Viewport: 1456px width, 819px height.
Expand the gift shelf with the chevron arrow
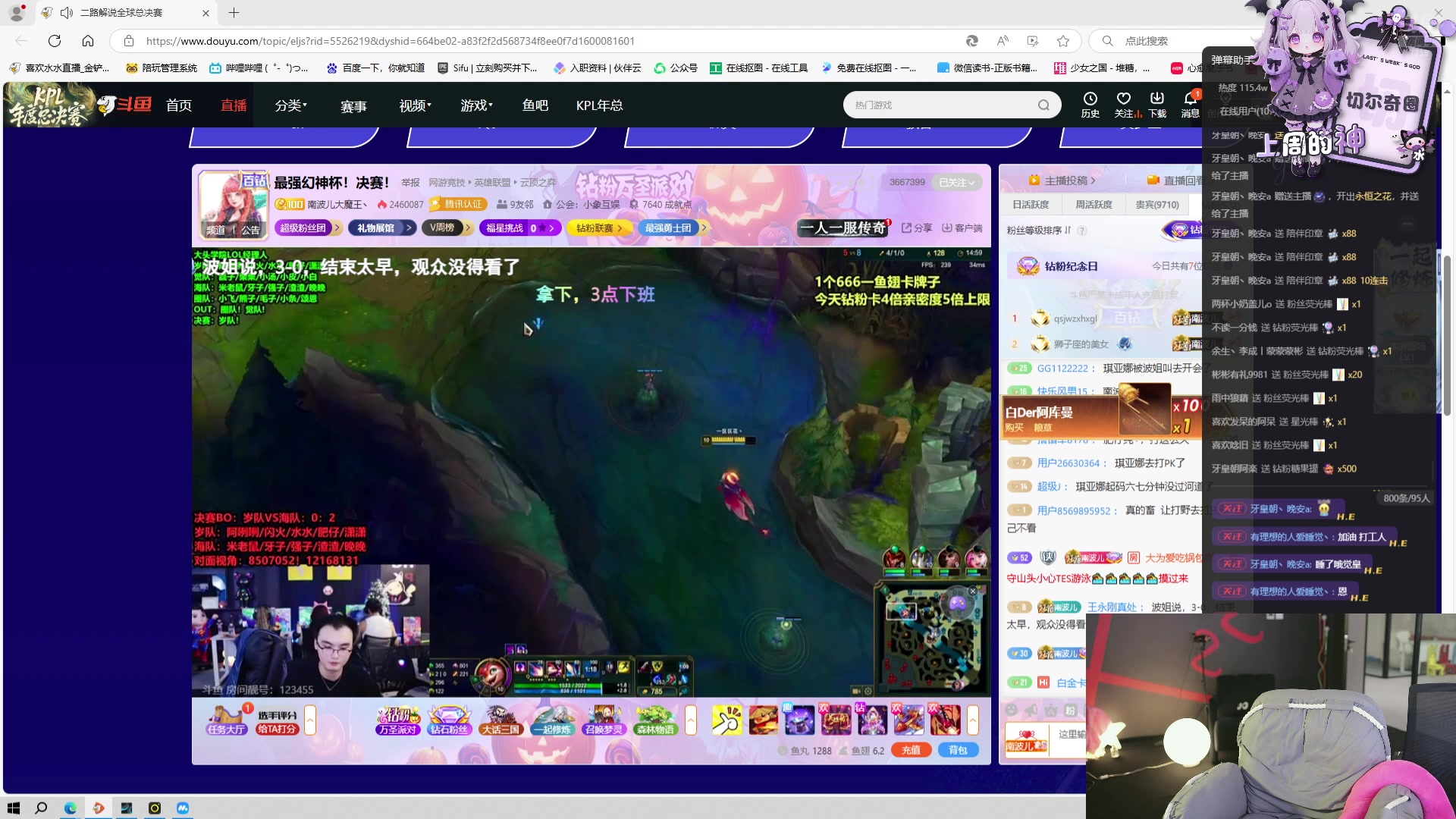[x=974, y=720]
